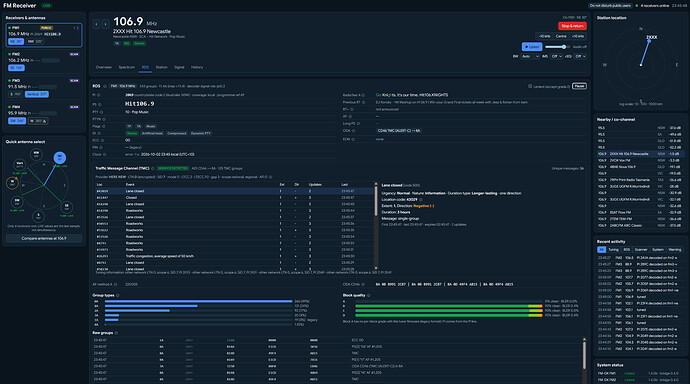Open the cEQ Off dropdown

click(x=580, y=56)
